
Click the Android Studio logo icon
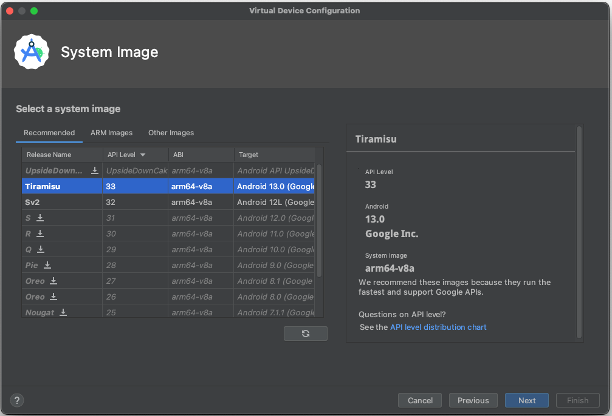(32, 52)
